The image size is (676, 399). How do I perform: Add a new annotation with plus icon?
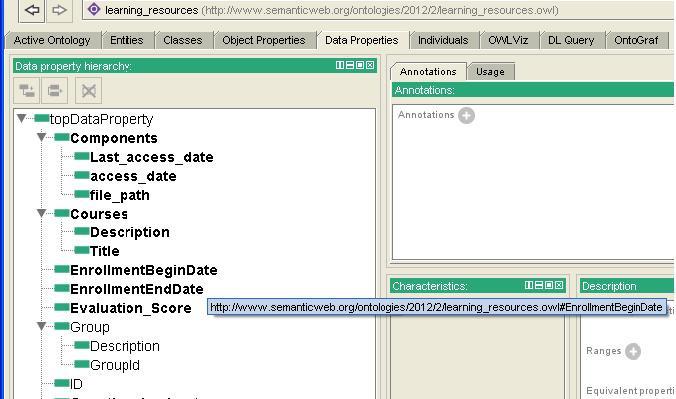466,116
